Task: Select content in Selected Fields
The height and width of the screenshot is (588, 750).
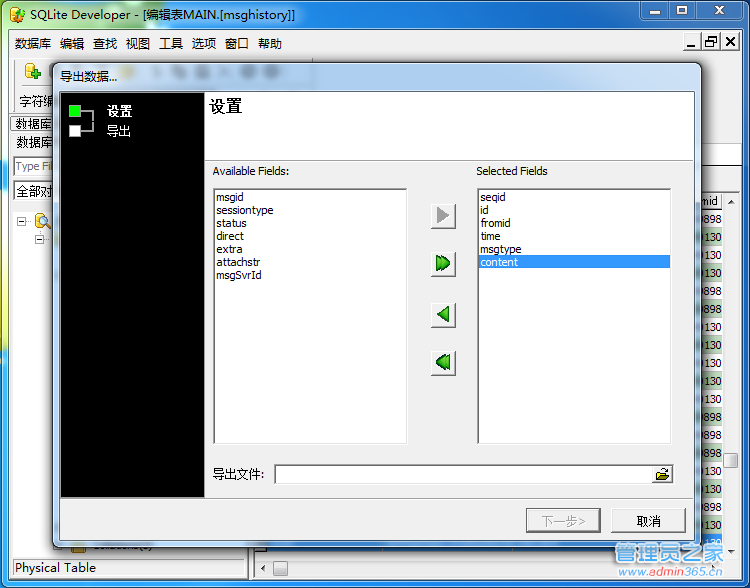Action: 574,262
